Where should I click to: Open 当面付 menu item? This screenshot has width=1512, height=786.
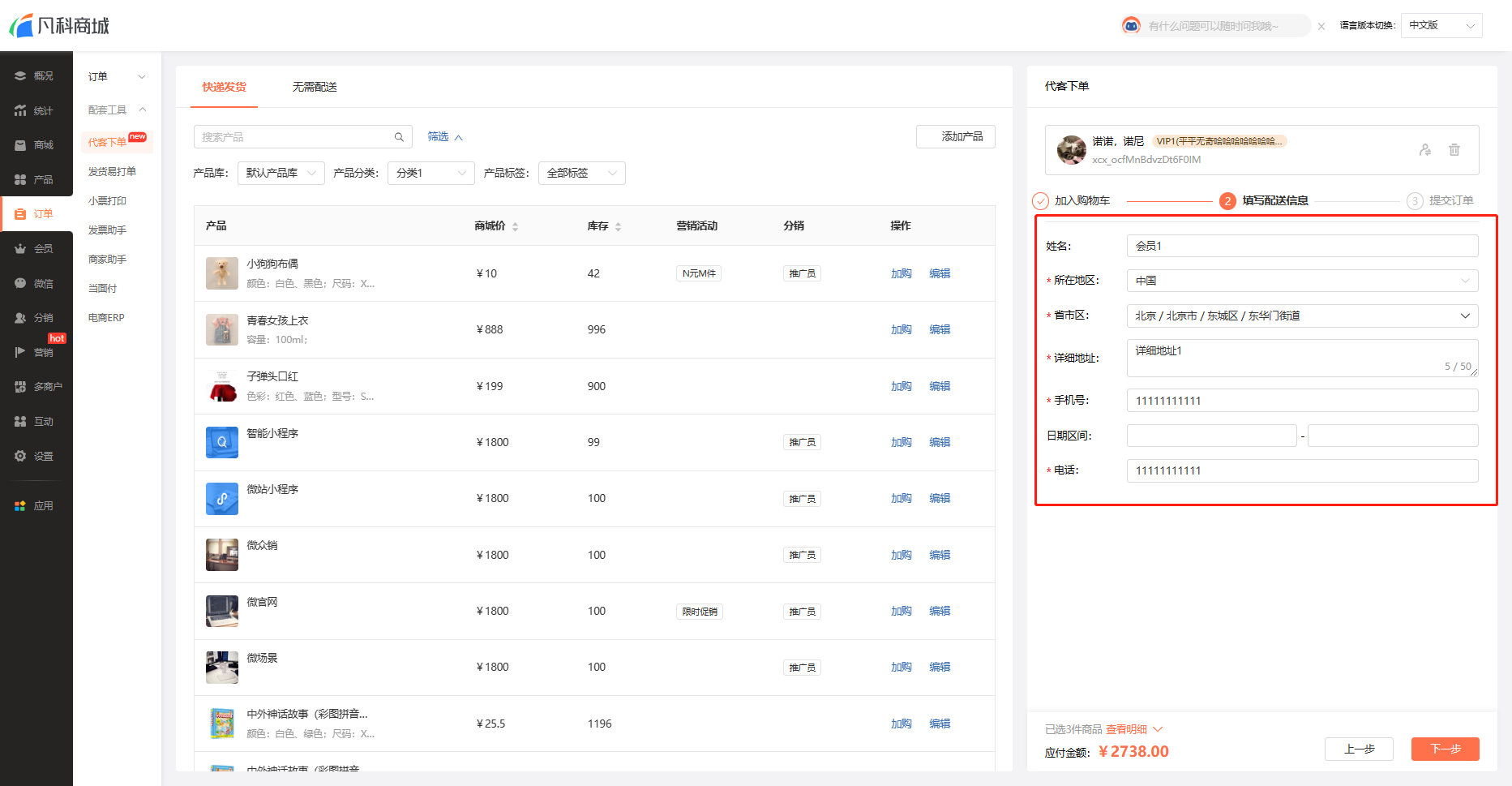tap(102, 289)
